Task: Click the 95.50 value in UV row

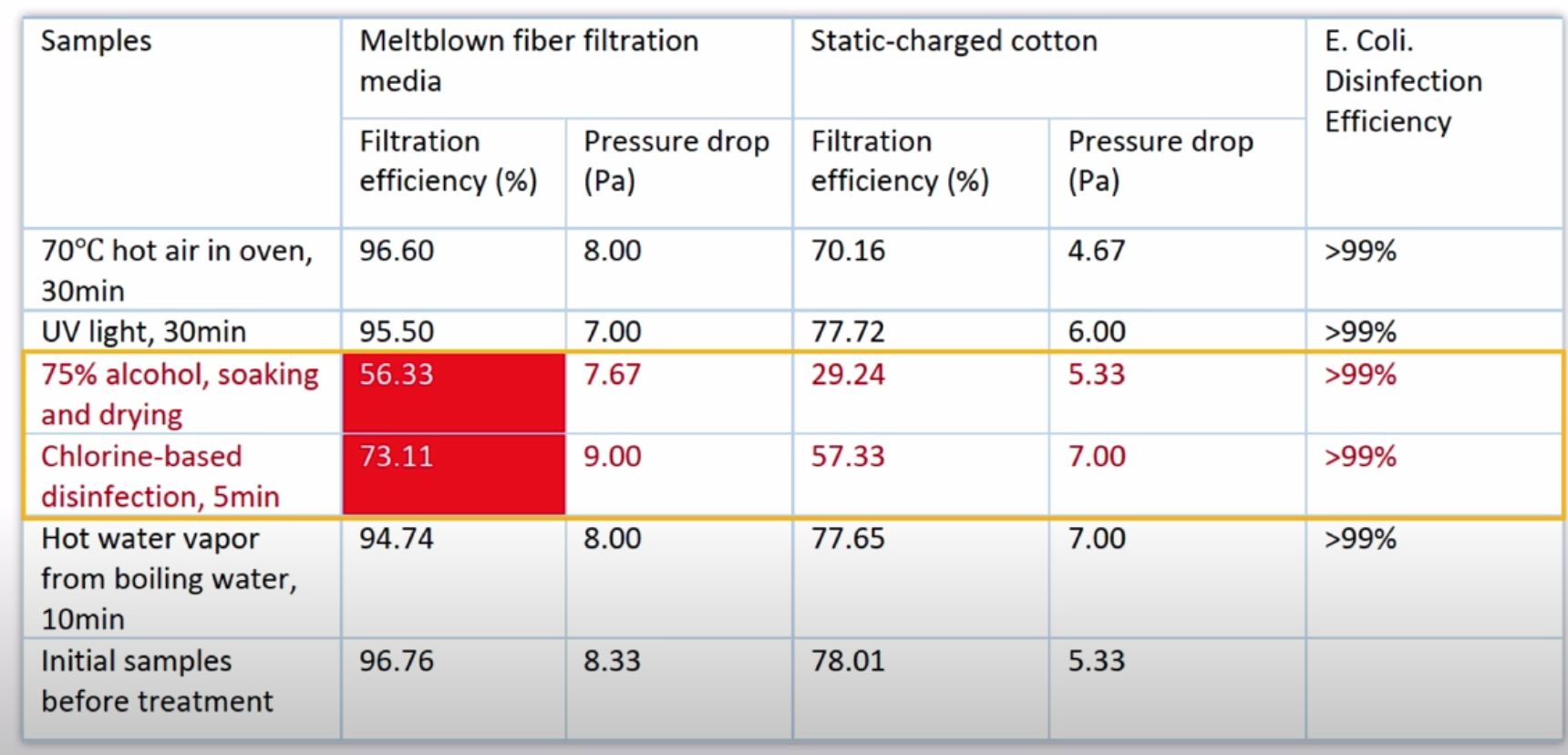Action: [397, 331]
